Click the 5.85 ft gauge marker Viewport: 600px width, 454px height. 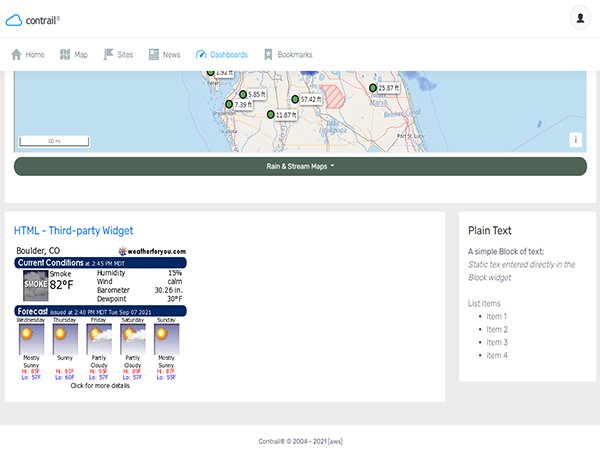(x=243, y=94)
